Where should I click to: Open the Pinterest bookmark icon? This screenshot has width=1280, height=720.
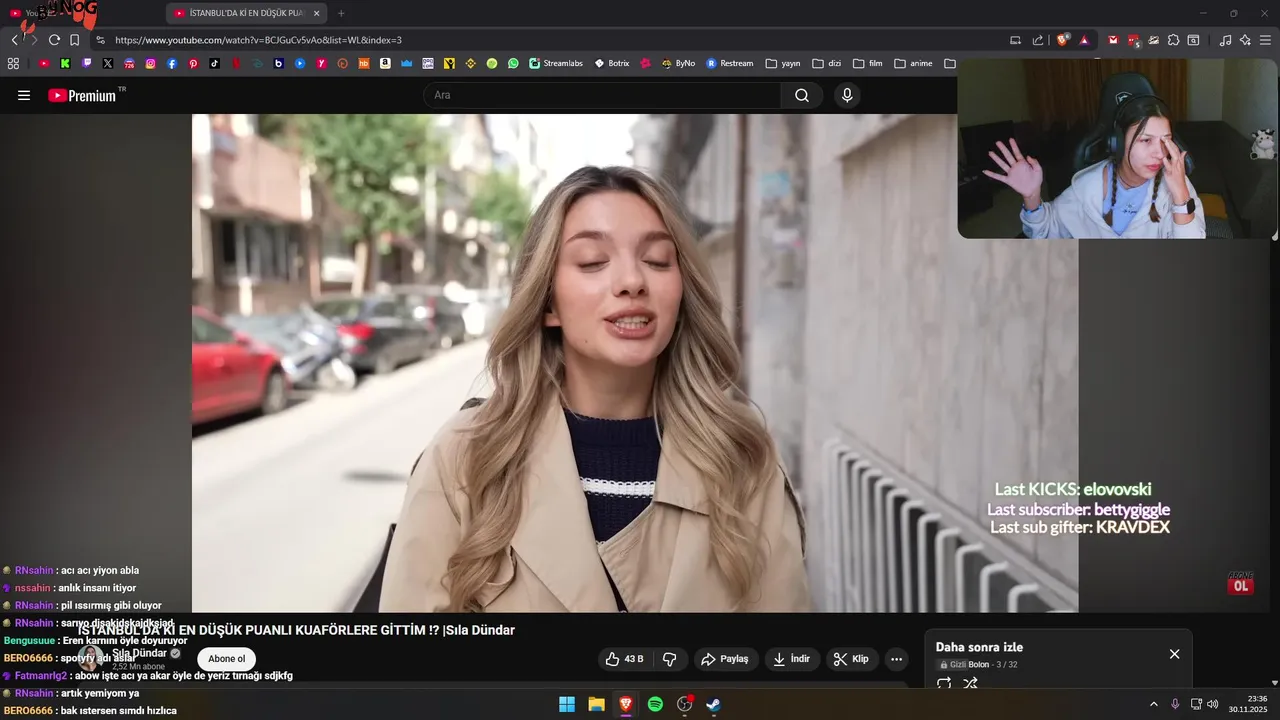pyautogui.click(x=193, y=63)
